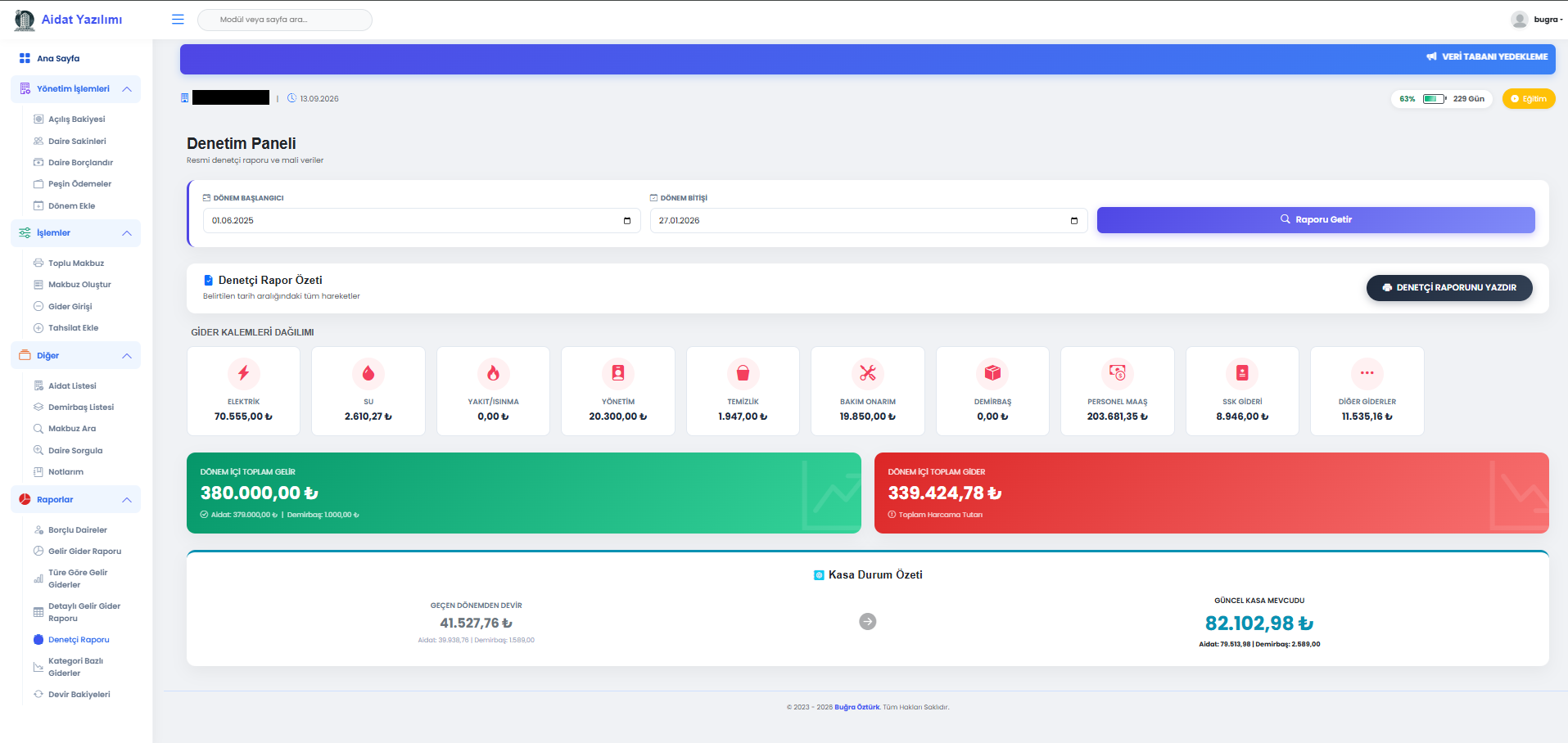
Task: Click the arrow icon in Kasa Durum Özeti
Action: click(867, 622)
